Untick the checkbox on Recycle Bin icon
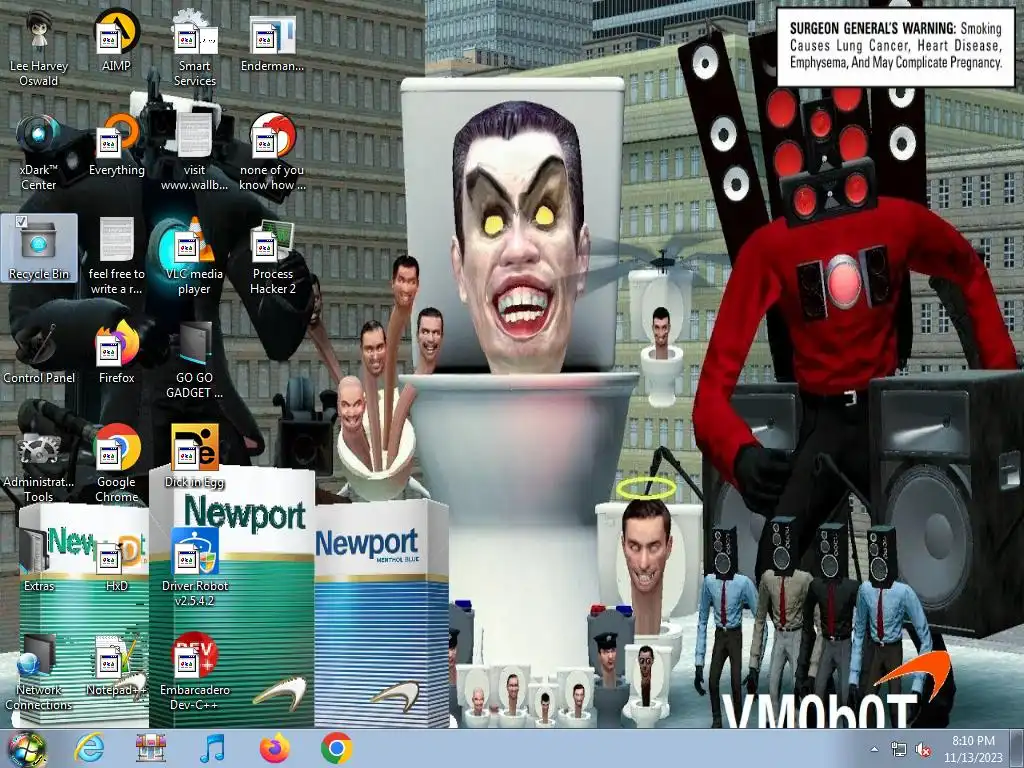 [21, 222]
